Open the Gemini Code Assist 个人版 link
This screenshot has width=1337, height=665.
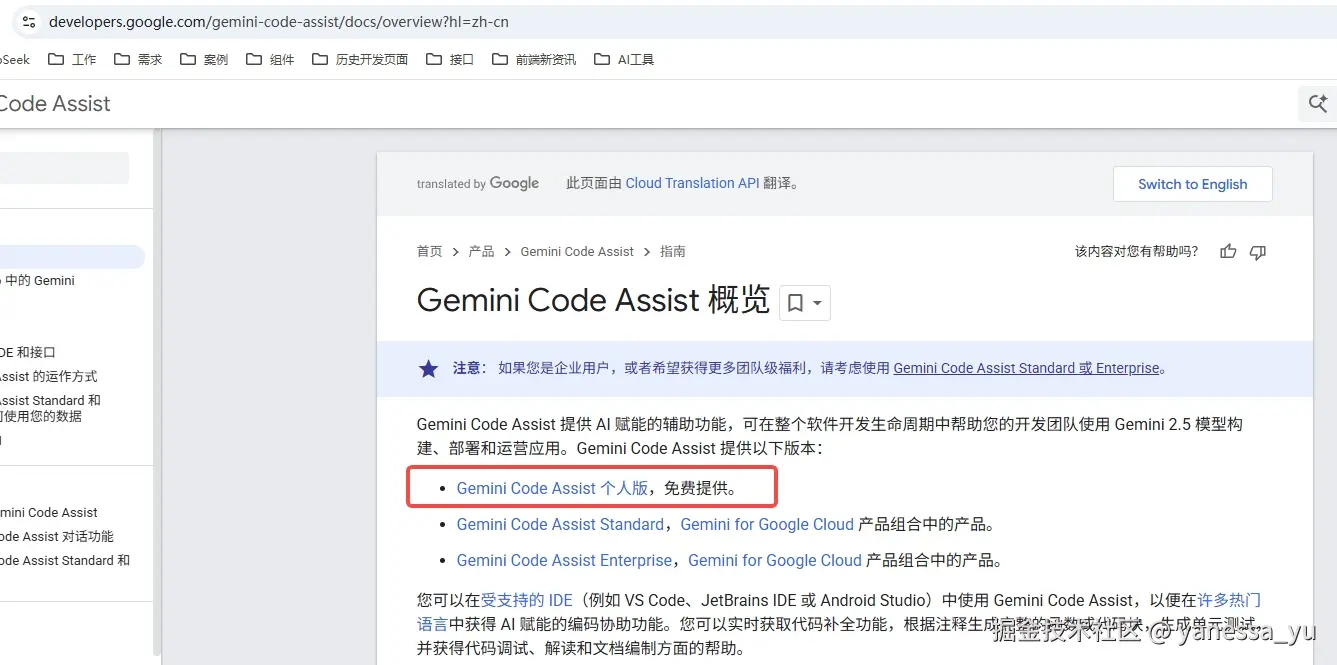pos(552,488)
